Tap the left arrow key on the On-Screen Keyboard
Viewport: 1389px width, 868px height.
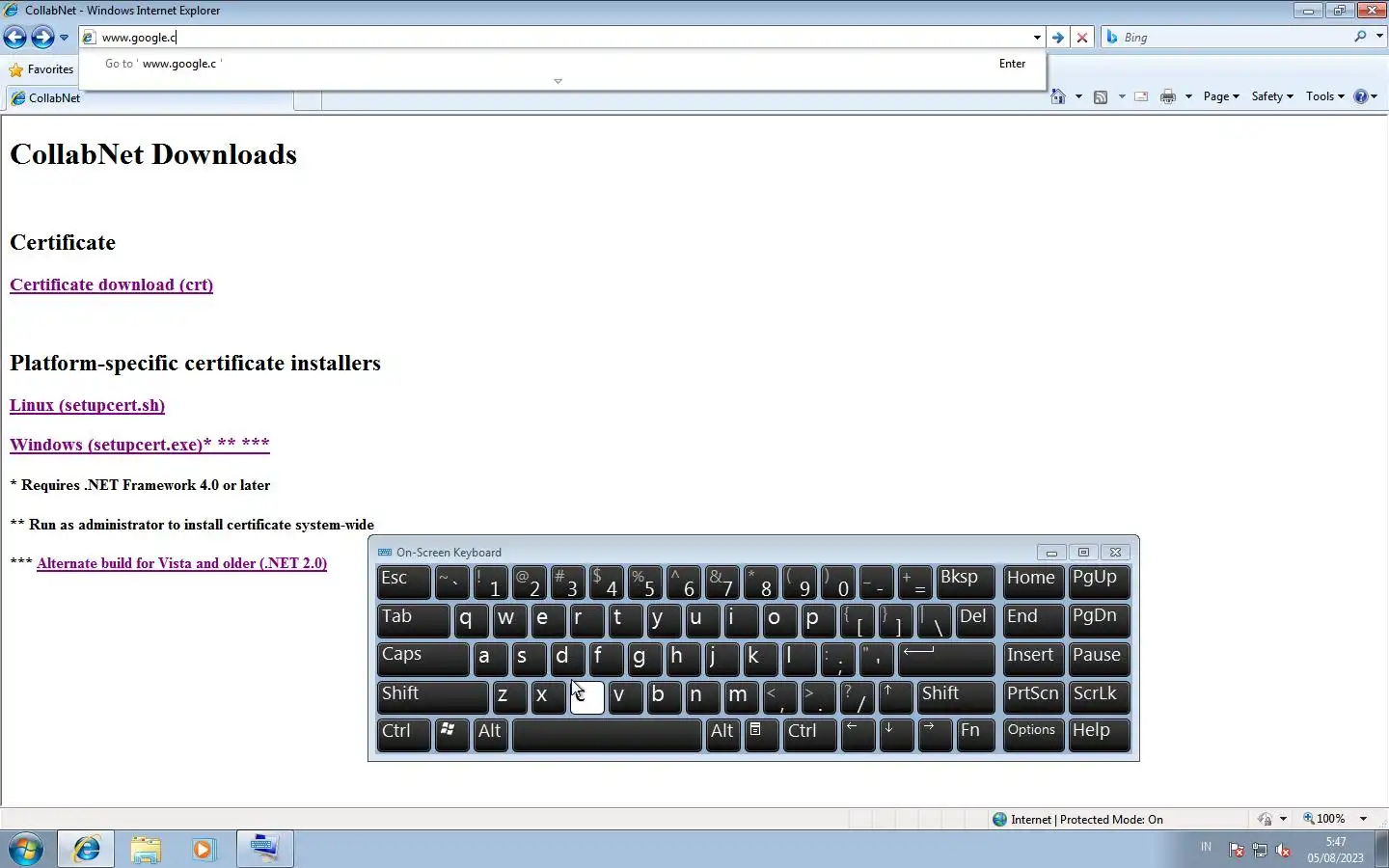(x=857, y=735)
